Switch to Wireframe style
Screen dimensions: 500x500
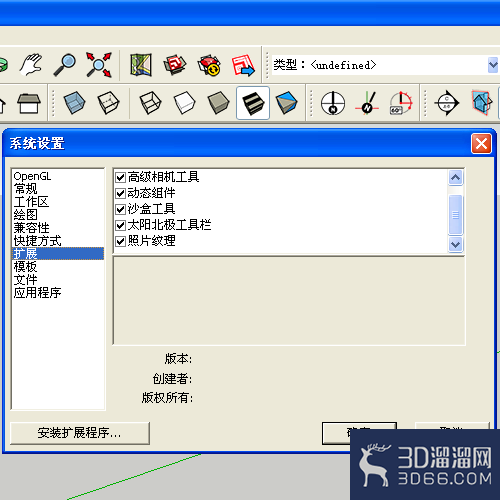click(x=150, y=103)
